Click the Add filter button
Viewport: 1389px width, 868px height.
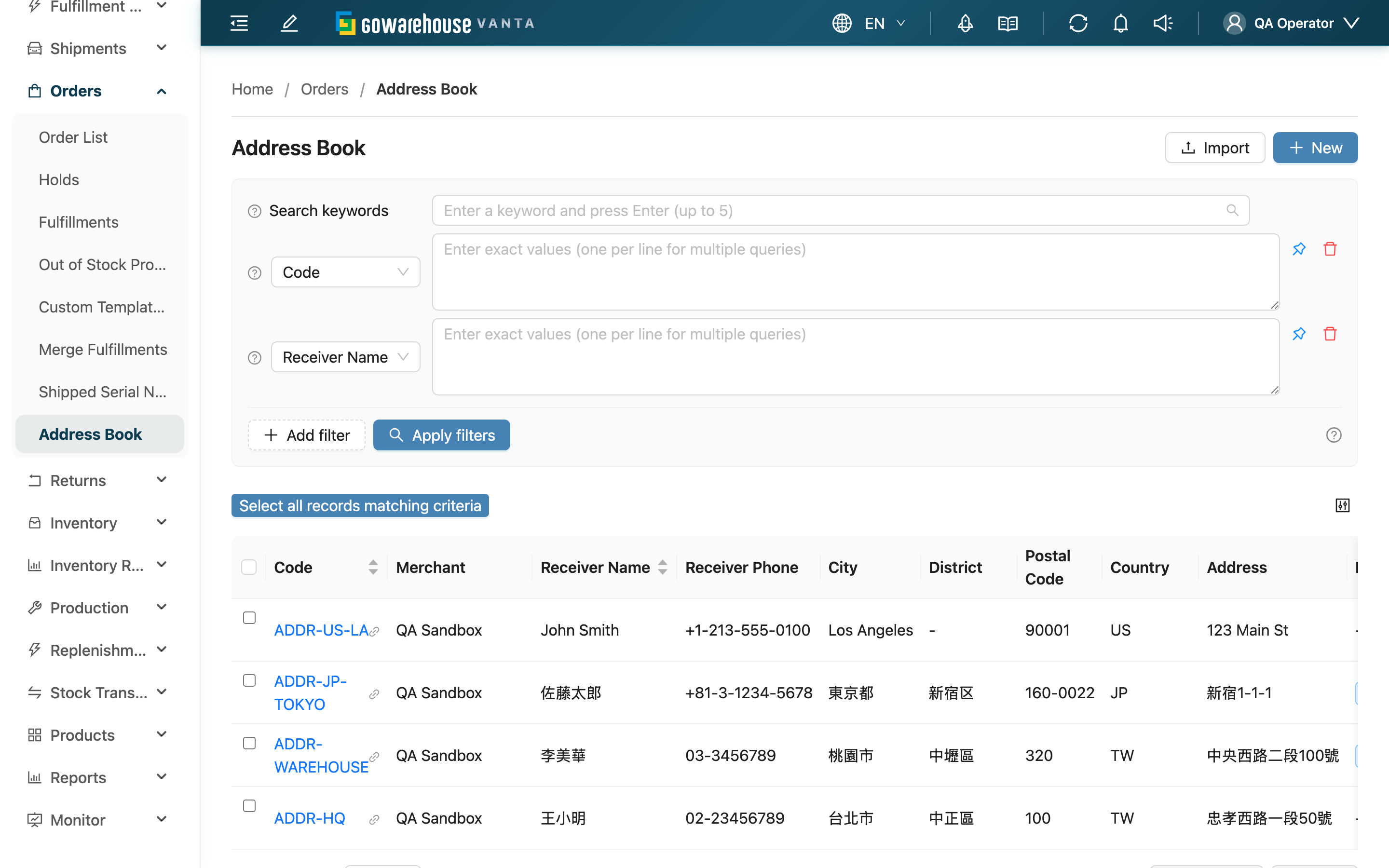coord(307,435)
